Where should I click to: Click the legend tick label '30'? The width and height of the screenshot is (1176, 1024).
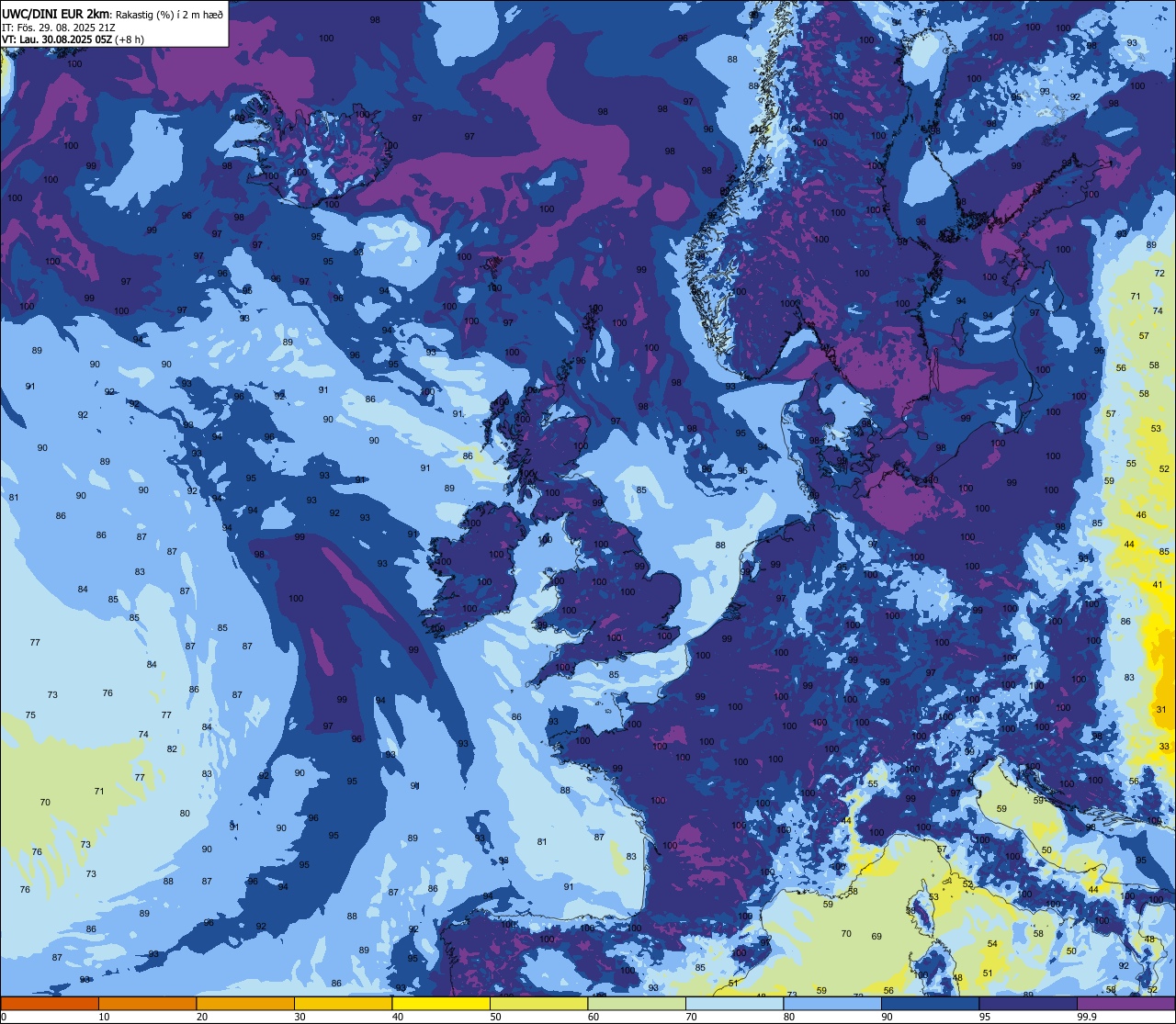pyautogui.click(x=300, y=1017)
